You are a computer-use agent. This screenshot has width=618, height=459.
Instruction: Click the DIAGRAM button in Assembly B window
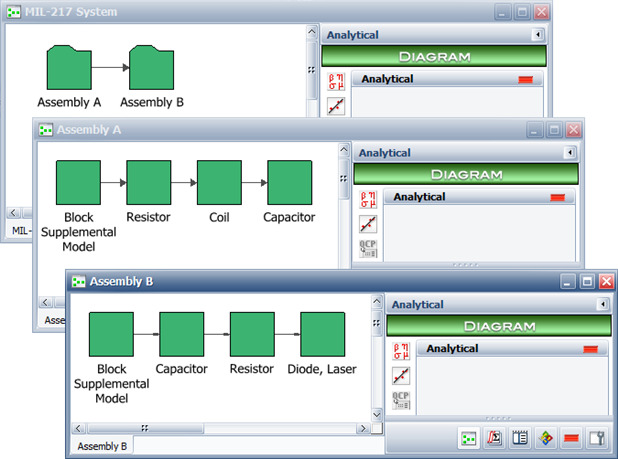click(497, 324)
